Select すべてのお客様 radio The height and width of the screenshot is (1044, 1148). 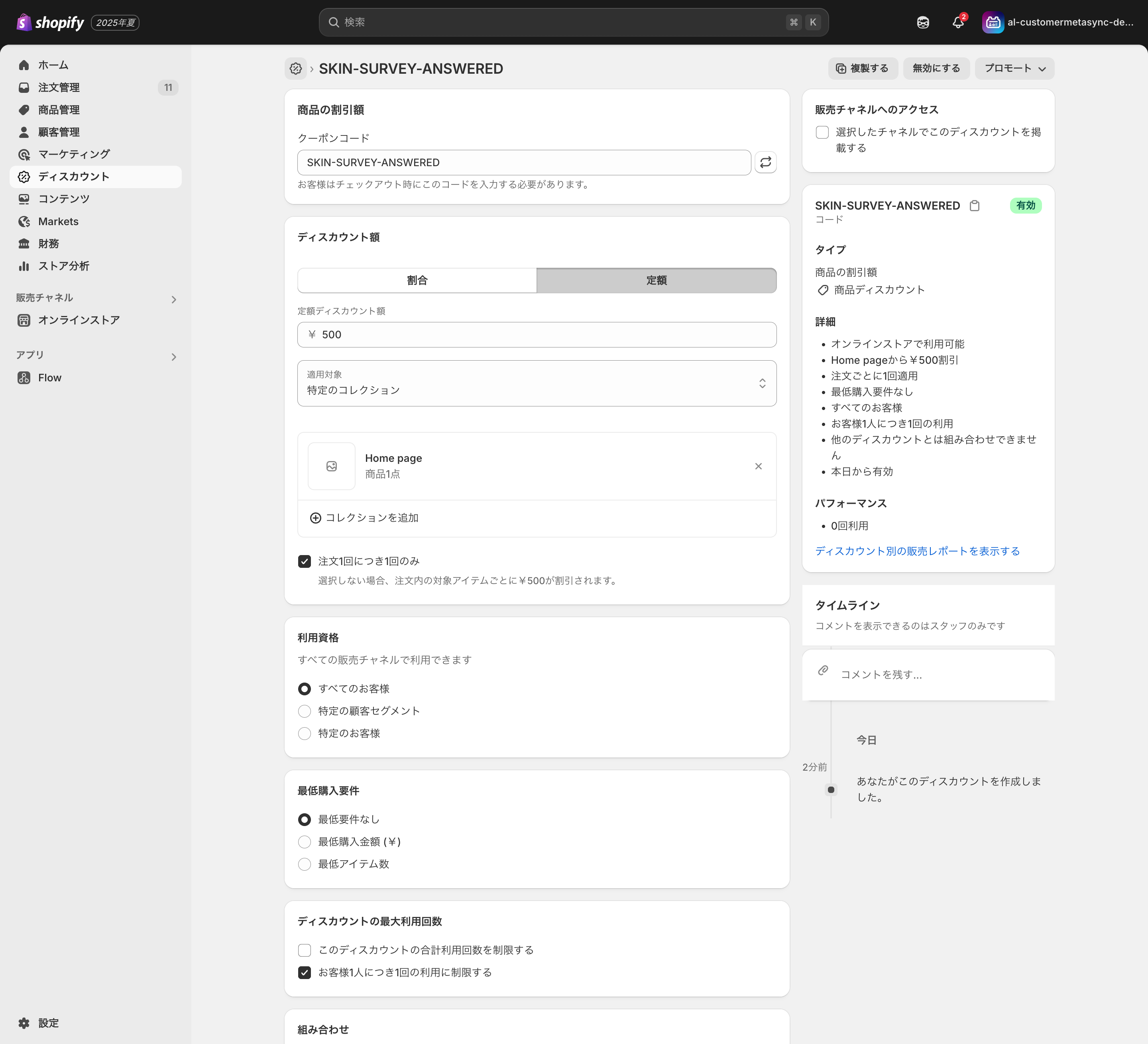click(x=305, y=689)
